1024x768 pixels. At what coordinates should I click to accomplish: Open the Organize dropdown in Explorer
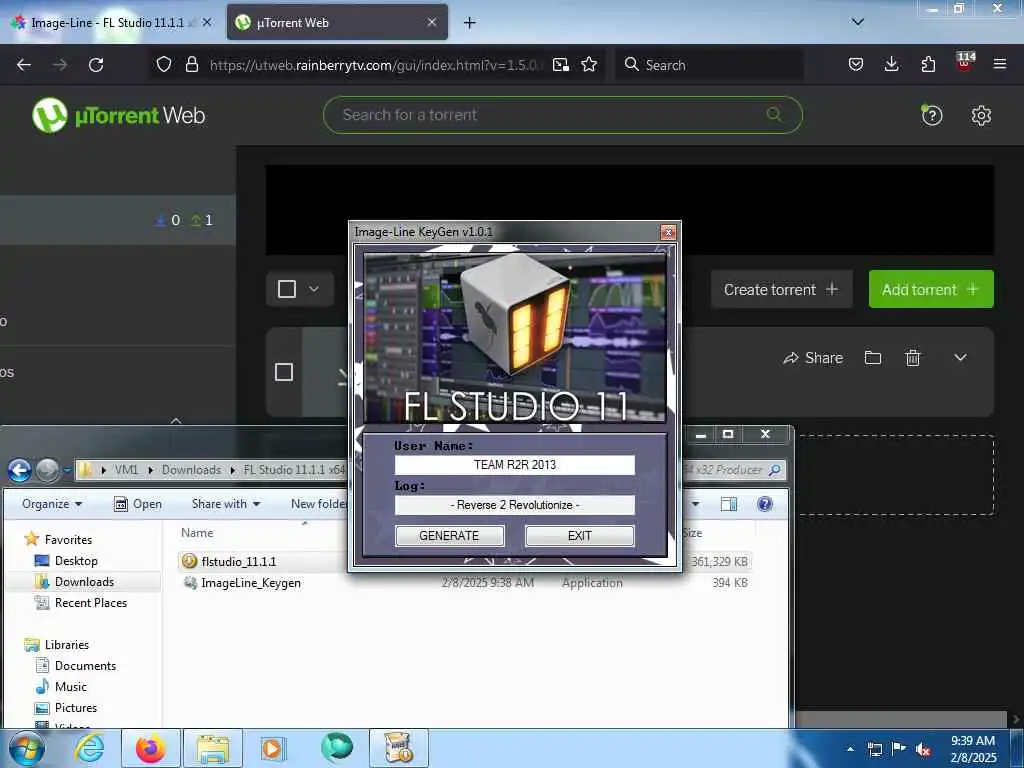(52, 504)
